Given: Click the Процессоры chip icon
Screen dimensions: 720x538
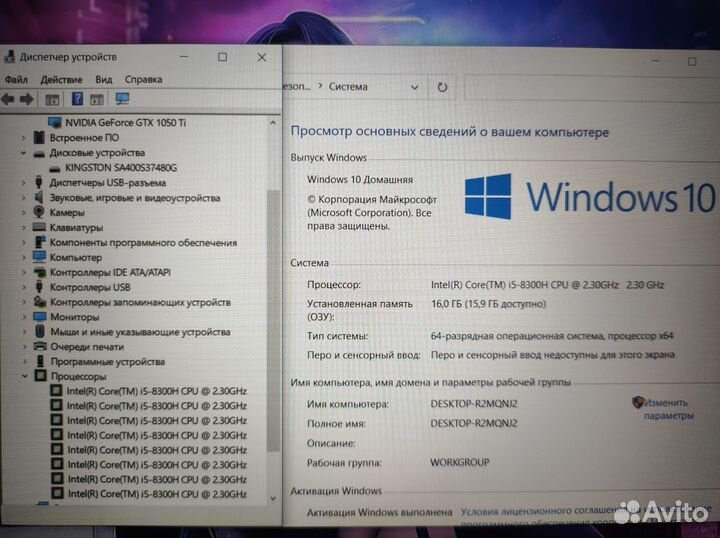Looking at the screenshot, I should pyautogui.click(x=40, y=376).
